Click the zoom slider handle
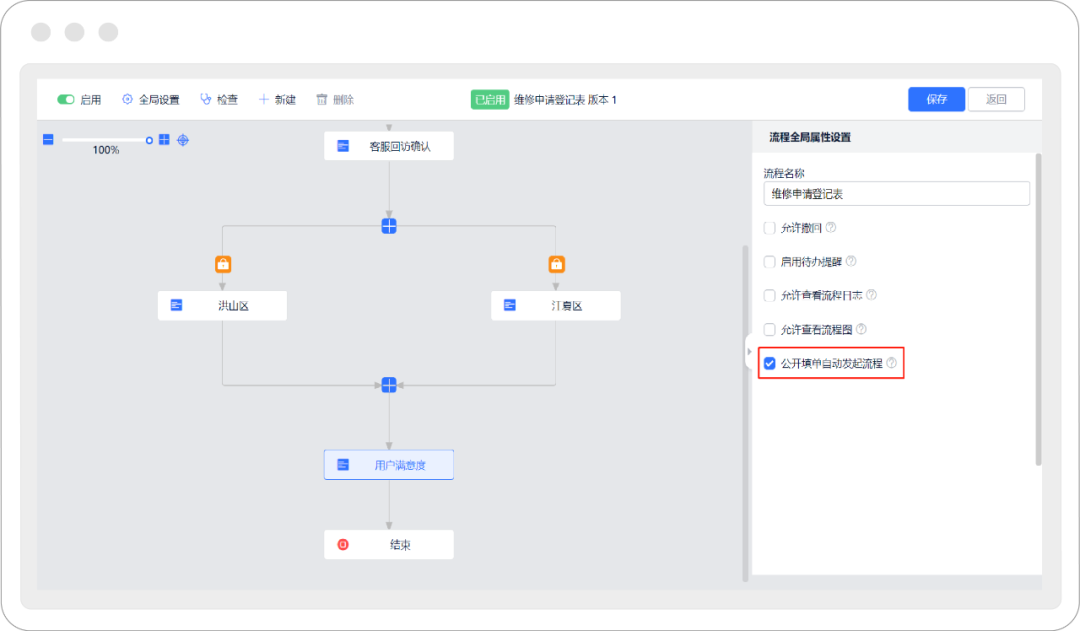Screen dimensions: 1080x631 pyautogui.click(x=150, y=140)
